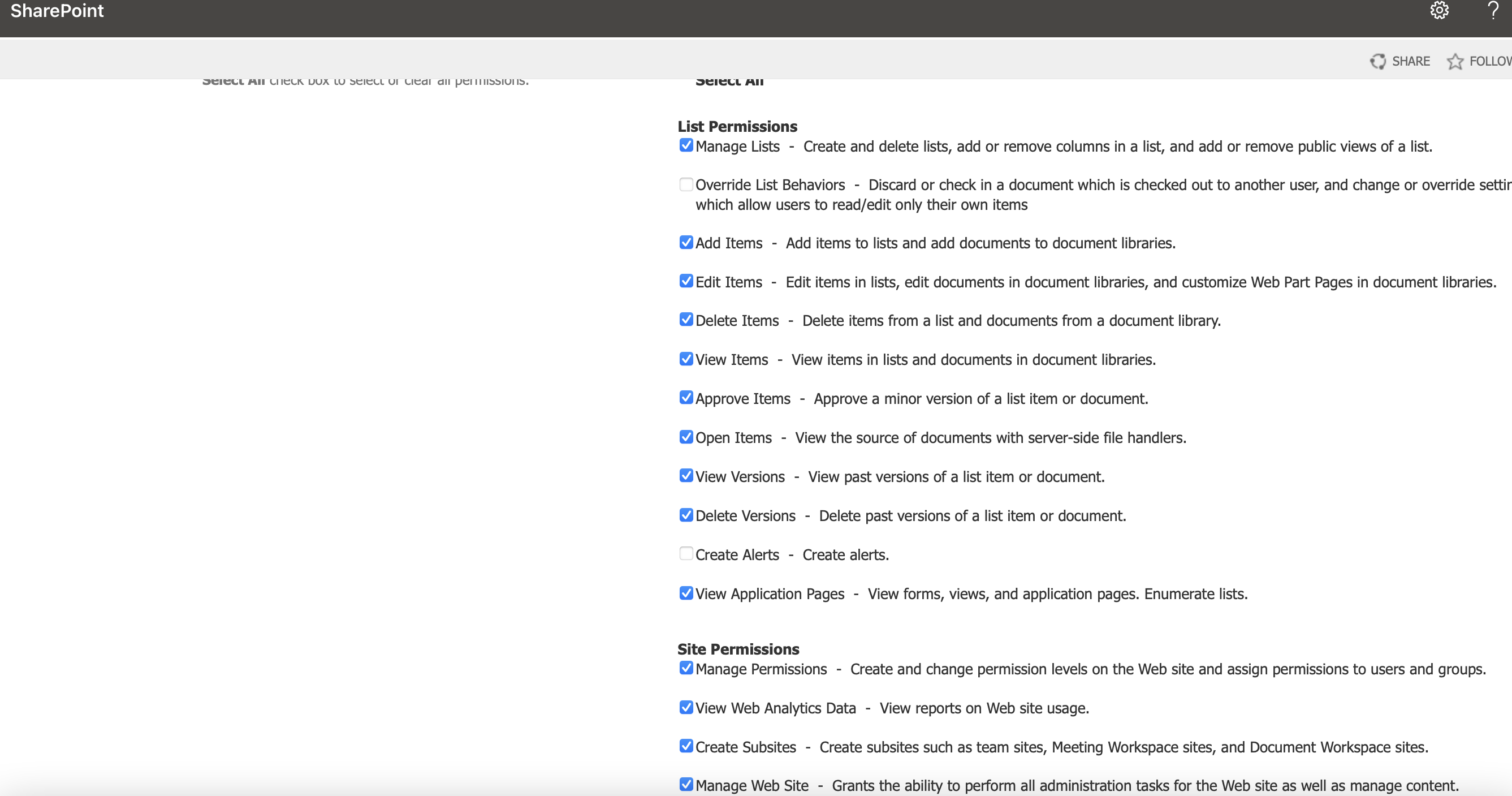
Task: Open the settings gear icon
Action: [x=1439, y=11]
